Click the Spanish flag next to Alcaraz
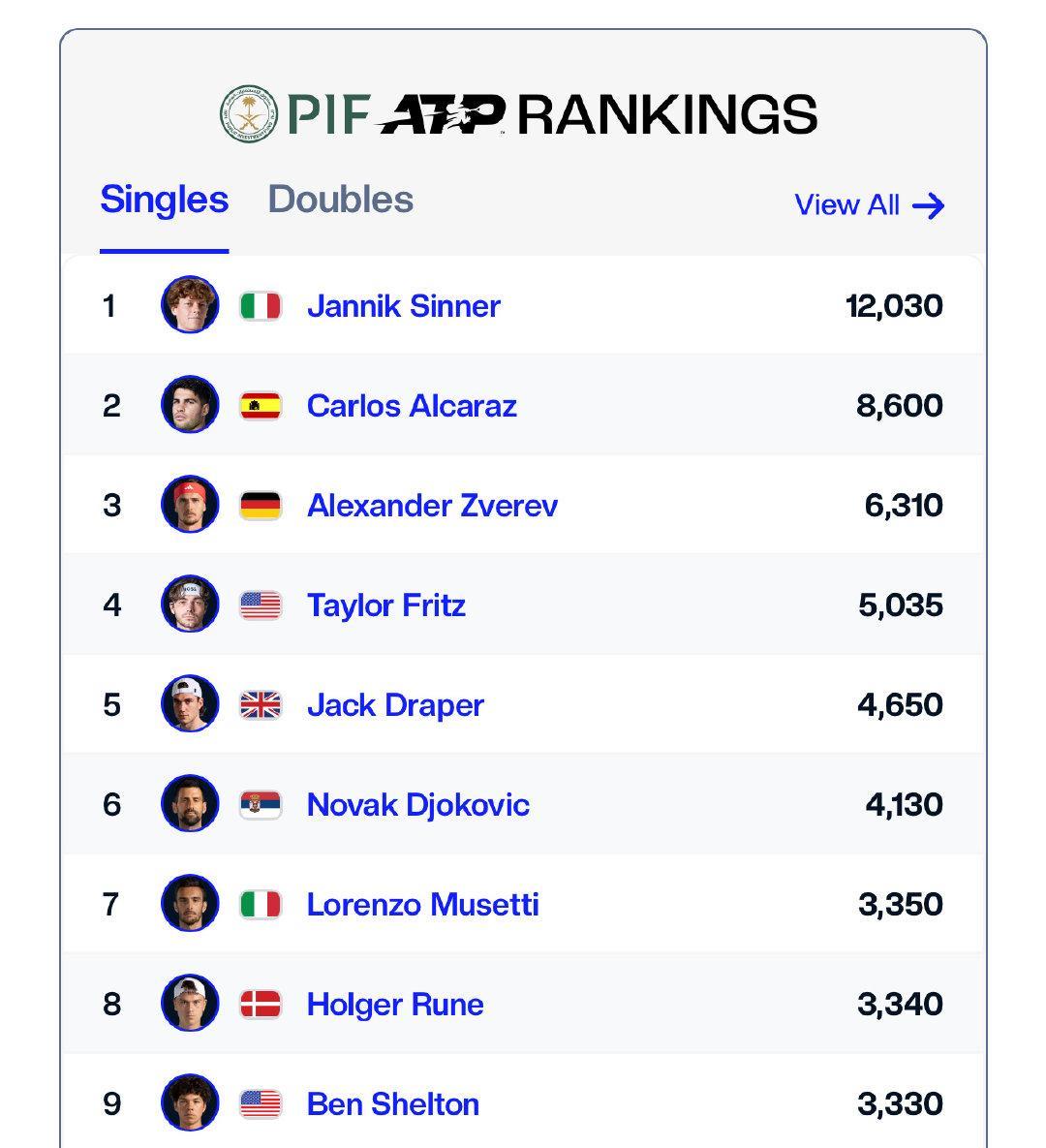Screen dimensions: 1046x1148 261,406
